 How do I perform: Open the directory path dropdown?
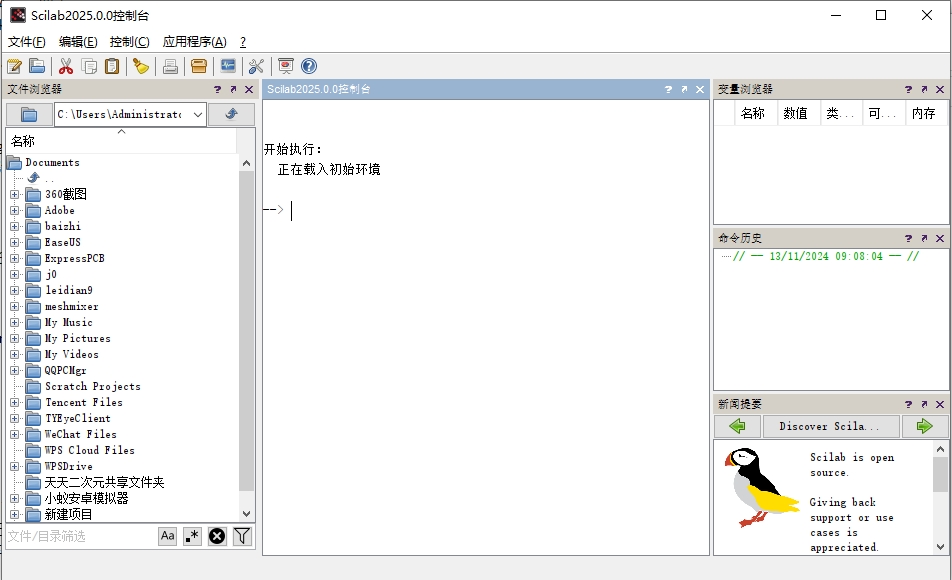[197, 115]
